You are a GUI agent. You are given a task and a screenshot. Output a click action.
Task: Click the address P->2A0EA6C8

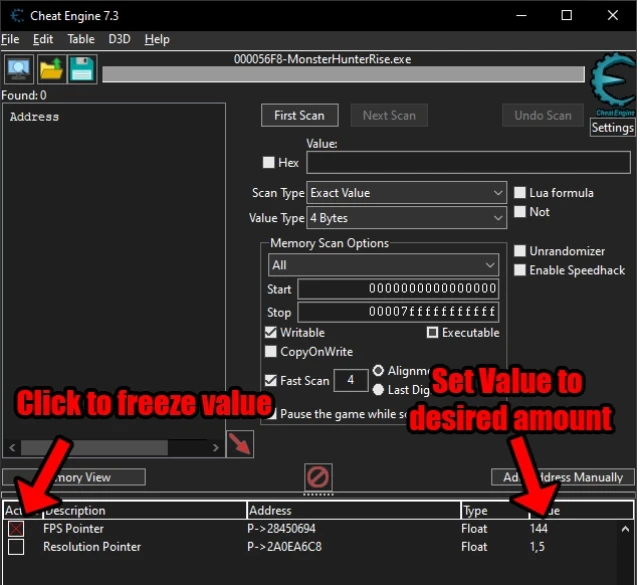point(284,547)
